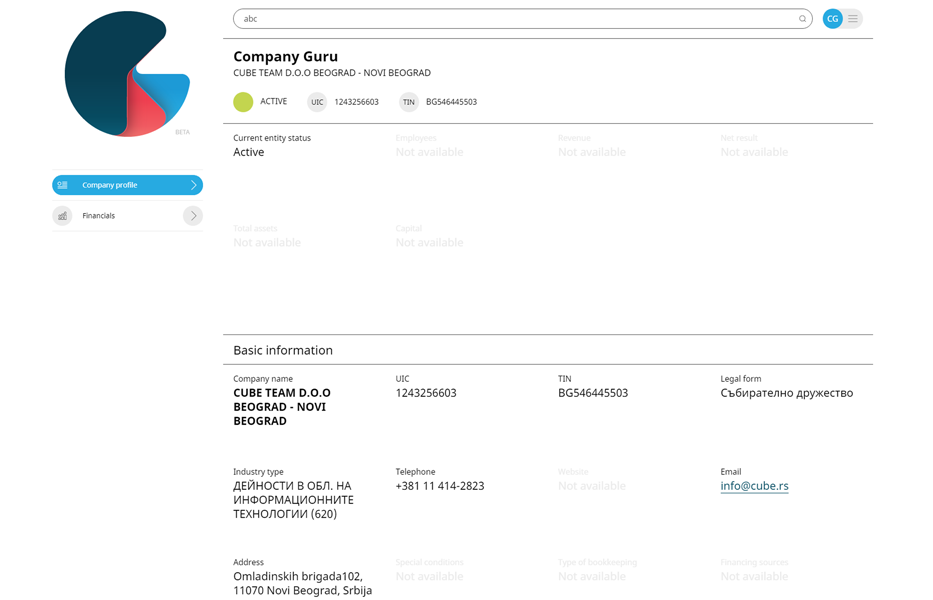
Task: Select the ACTIVE status label
Action: (x=274, y=102)
